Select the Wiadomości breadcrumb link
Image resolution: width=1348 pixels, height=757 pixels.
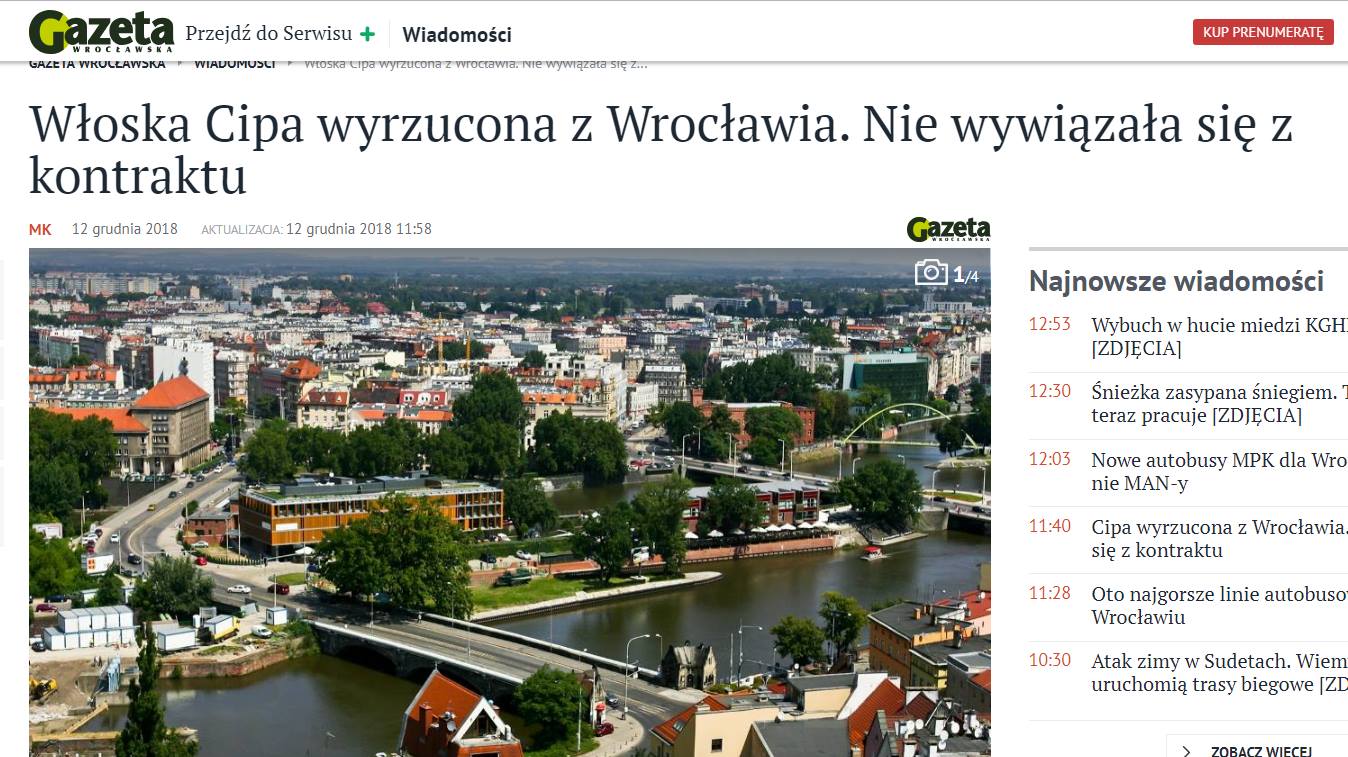point(234,64)
